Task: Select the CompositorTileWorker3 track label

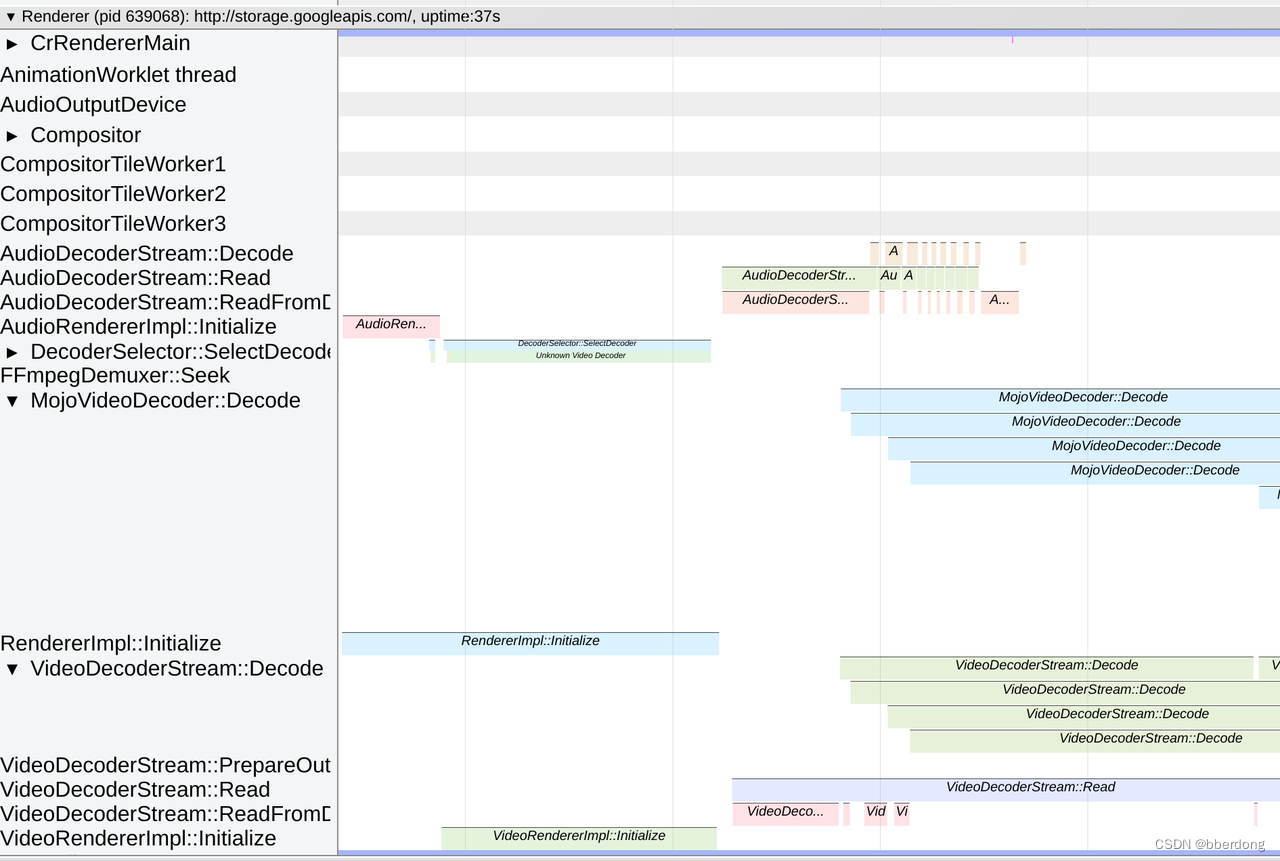Action: pos(113,223)
